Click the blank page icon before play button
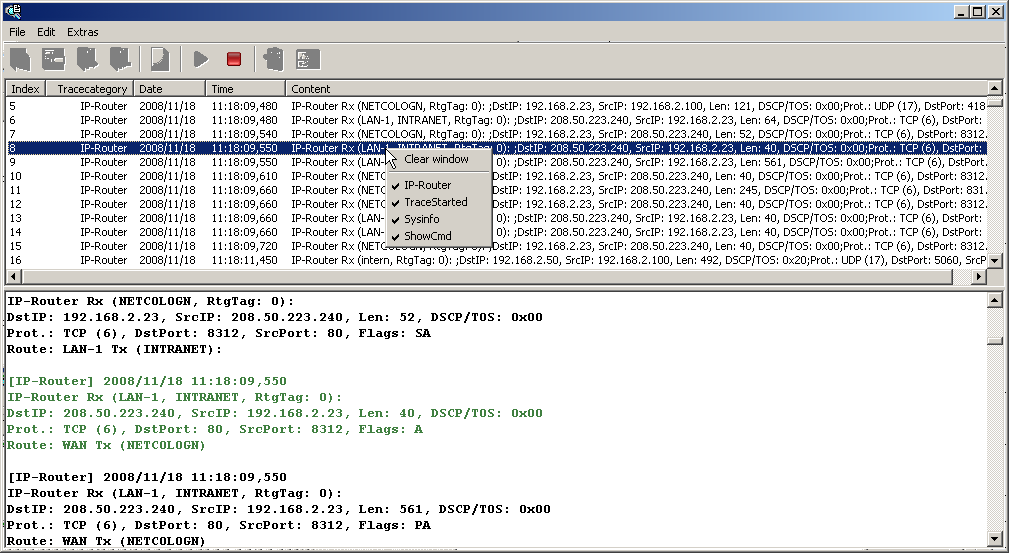 [x=159, y=60]
